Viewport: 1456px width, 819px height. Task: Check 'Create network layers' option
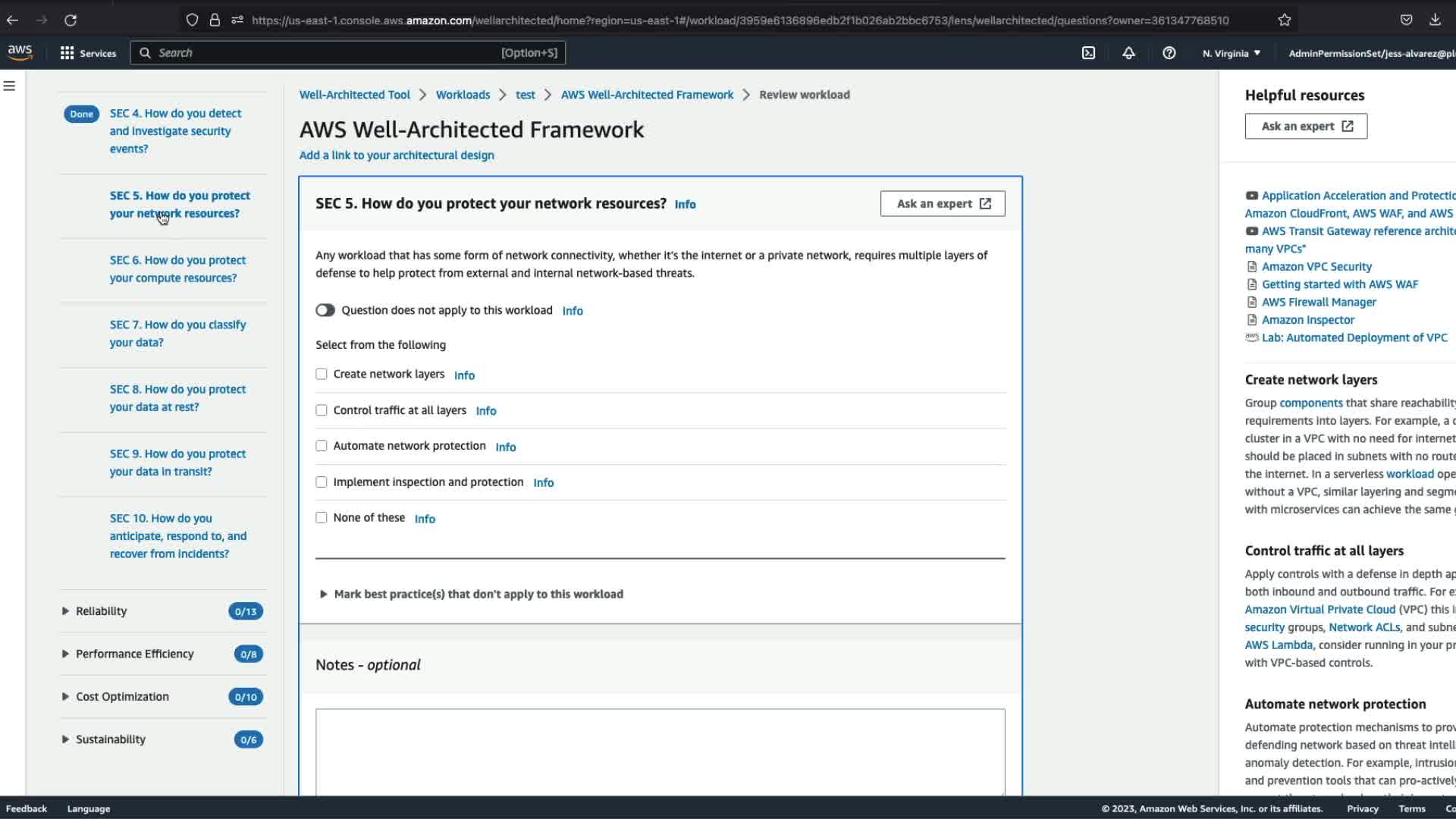pyautogui.click(x=322, y=374)
